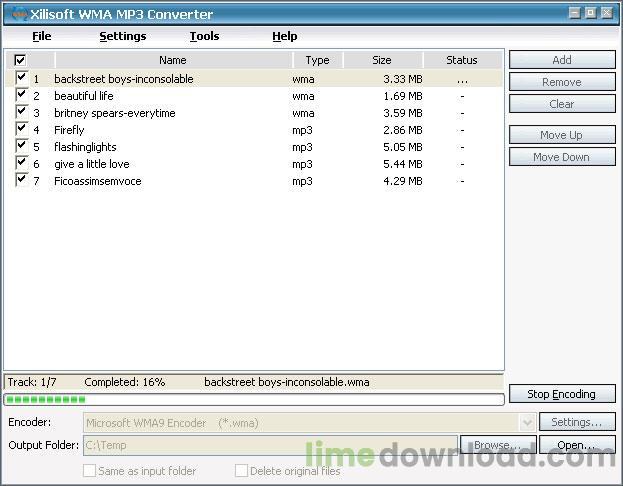This screenshot has height=486, width=623.
Task: Stop the encoding process
Action: [x=562, y=394]
